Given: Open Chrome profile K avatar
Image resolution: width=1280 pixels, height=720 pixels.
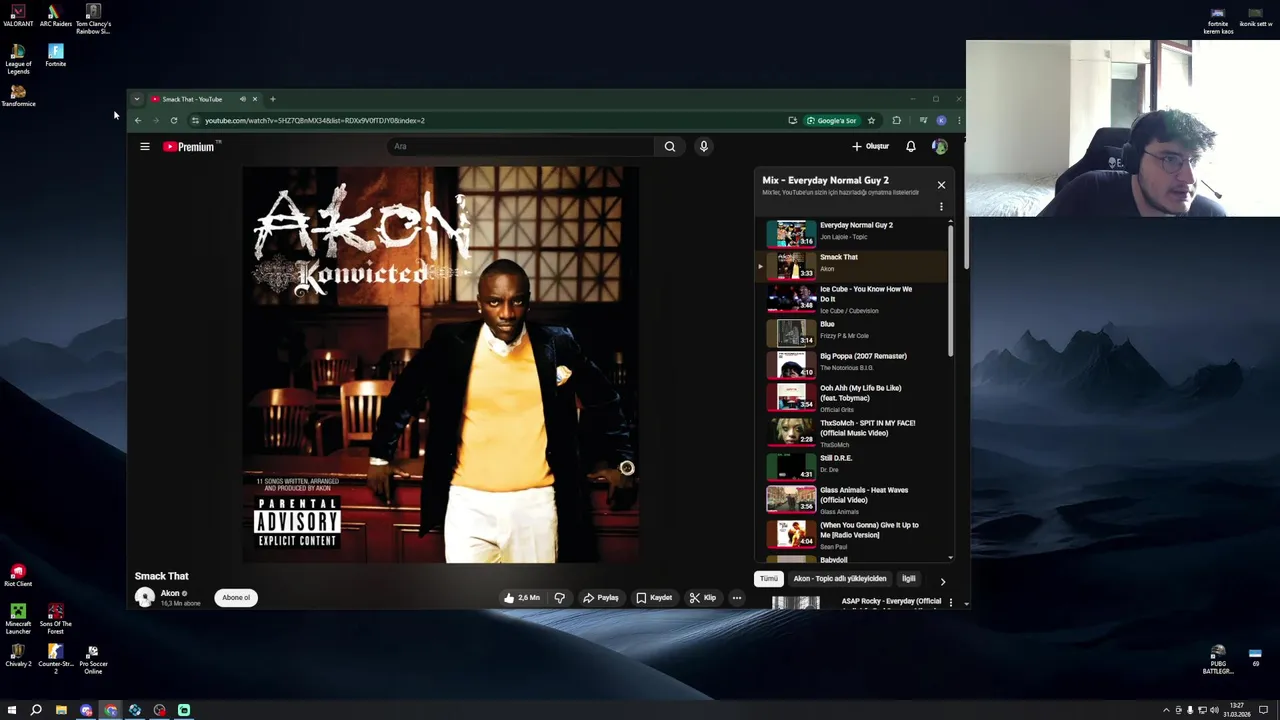Looking at the screenshot, I should pyautogui.click(x=941, y=121).
